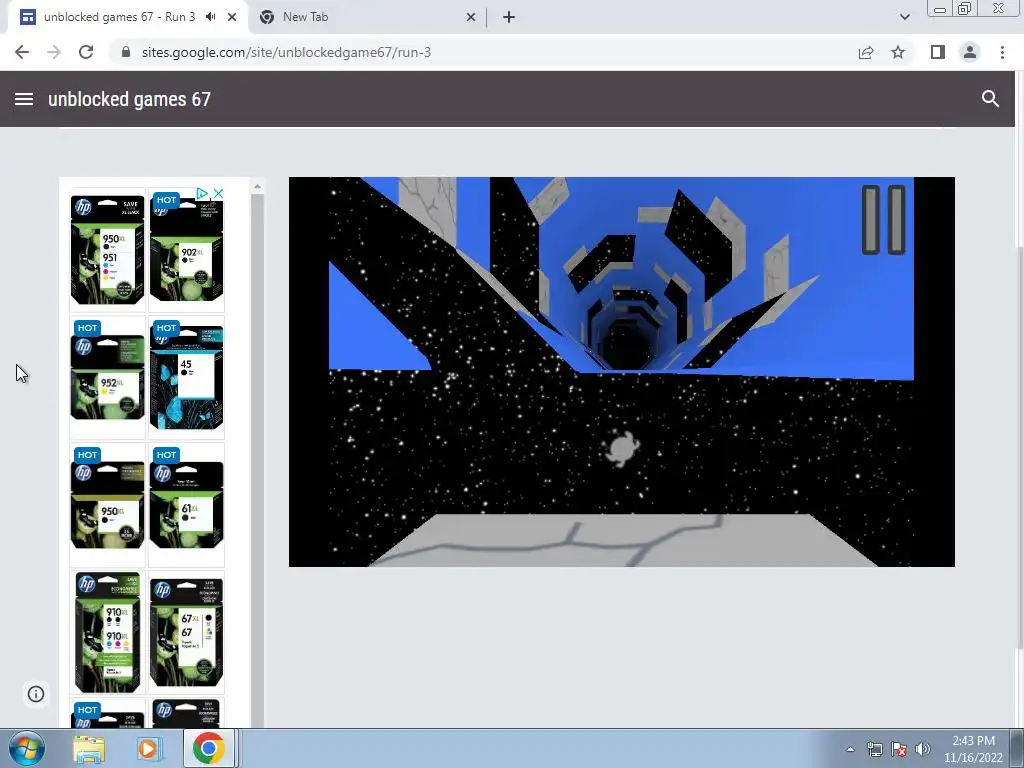Open HP 61XL ink ad
Viewport: 1024px width, 768px height.
click(187, 503)
